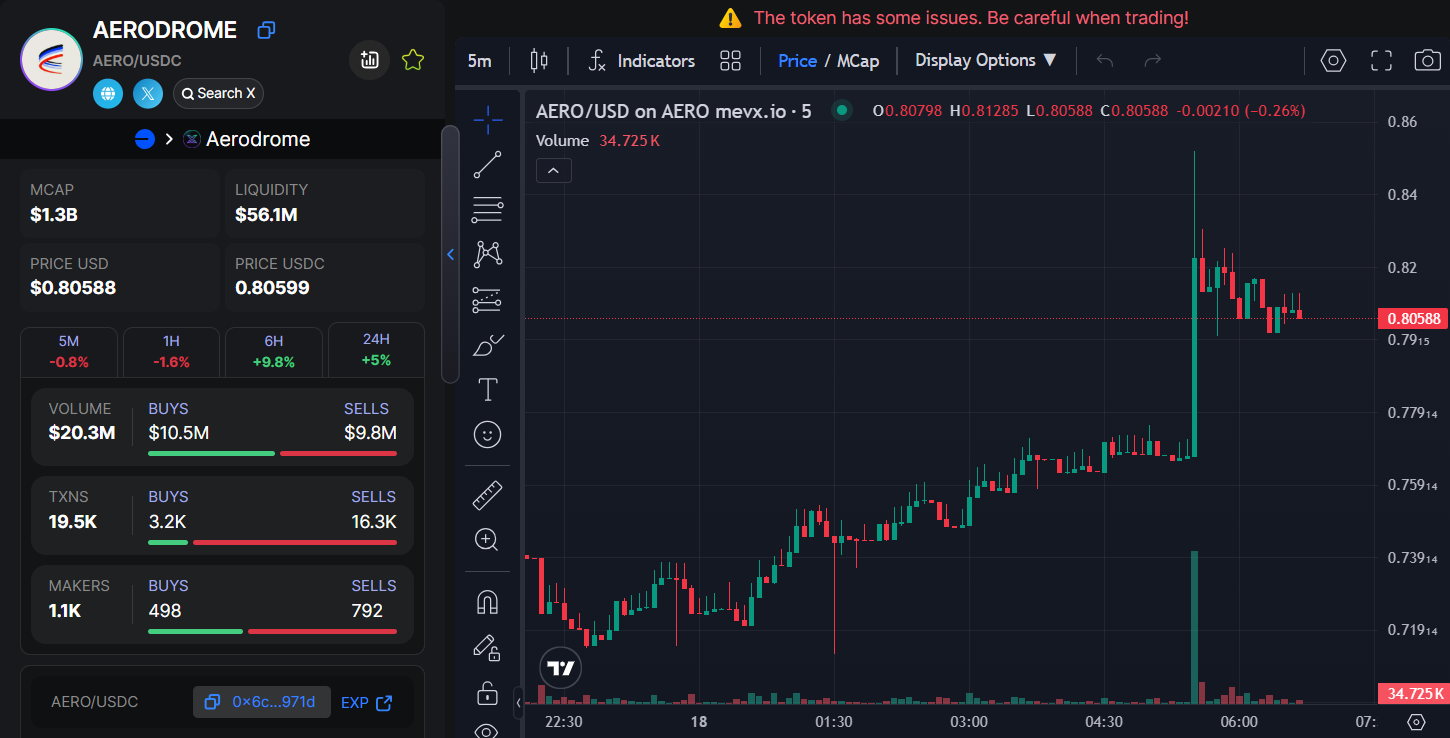Image resolution: width=1450 pixels, height=738 pixels.
Task: Select the trend line drawing tool
Action: 487,165
